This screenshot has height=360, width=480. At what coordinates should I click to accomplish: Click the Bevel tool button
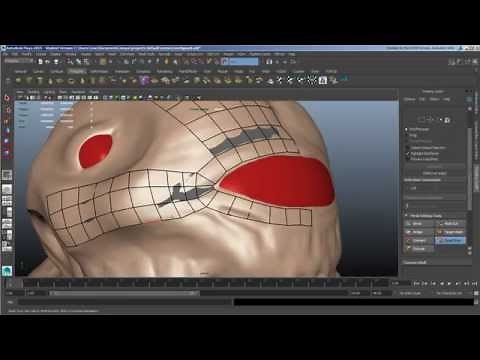point(420,224)
